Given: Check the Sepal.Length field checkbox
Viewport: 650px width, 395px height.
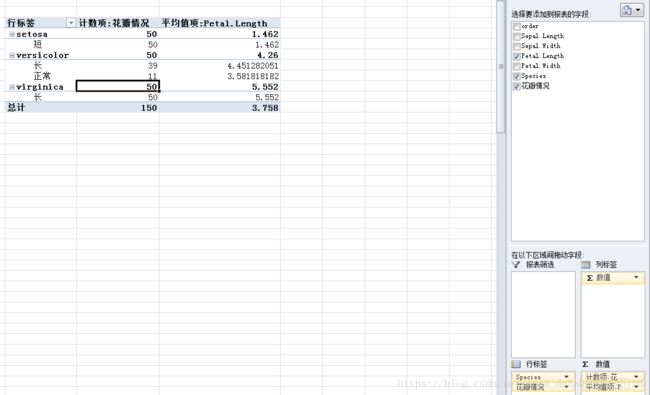Looking at the screenshot, I should click(x=517, y=36).
